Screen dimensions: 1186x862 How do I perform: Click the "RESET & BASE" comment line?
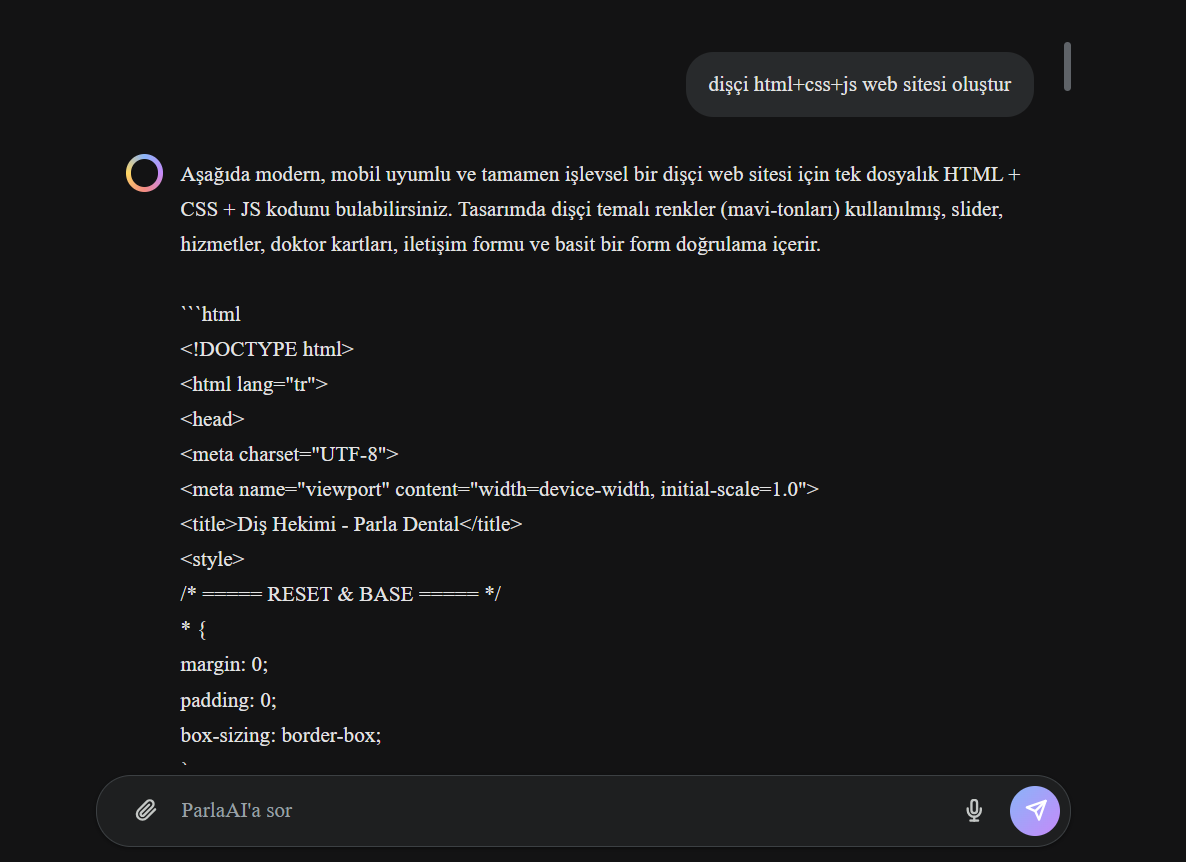pyautogui.click(x=340, y=594)
